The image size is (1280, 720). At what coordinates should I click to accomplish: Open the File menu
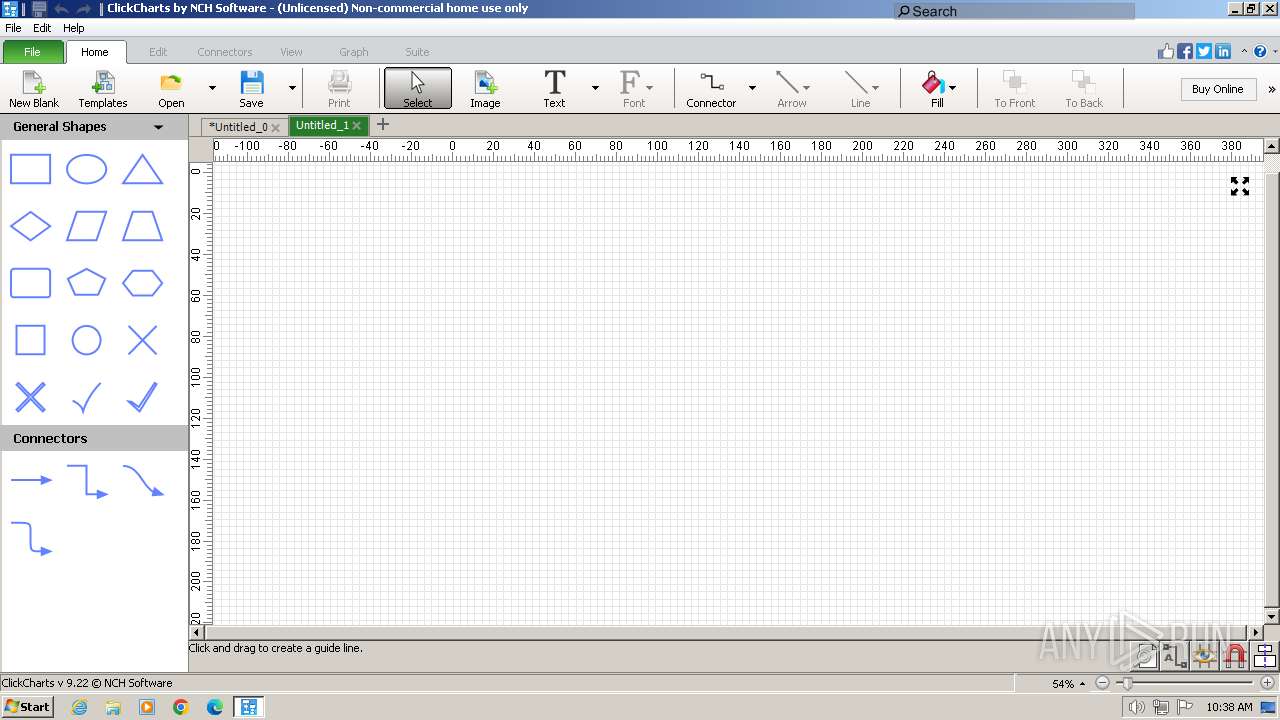tap(13, 28)
